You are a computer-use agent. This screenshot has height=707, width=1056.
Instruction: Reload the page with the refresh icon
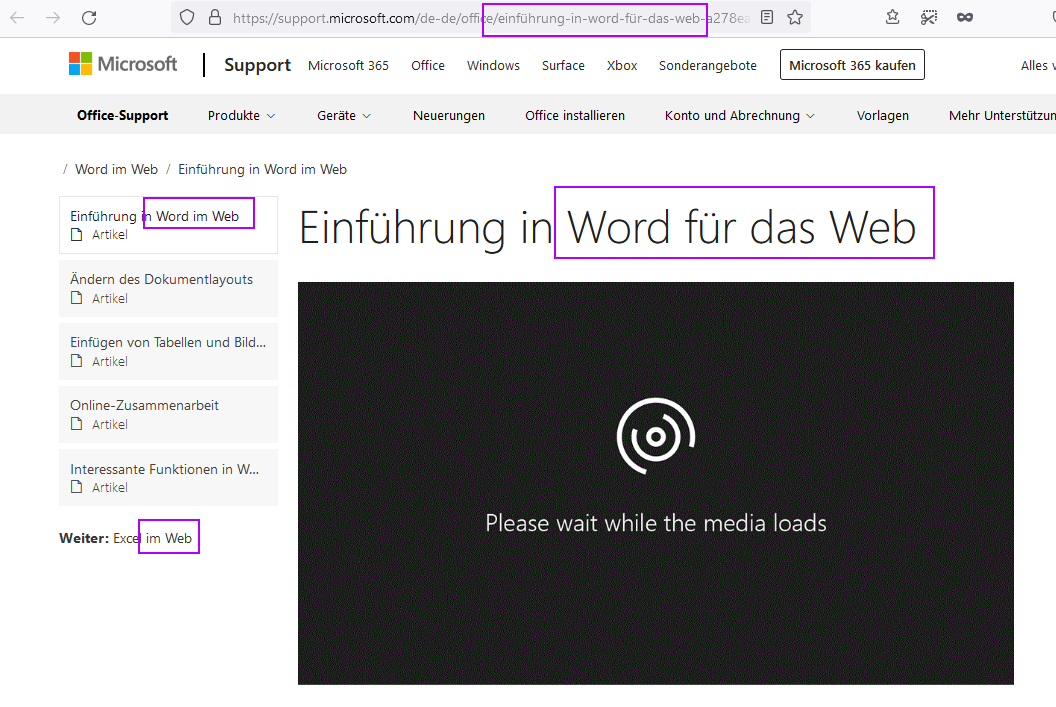click(89, 18)
